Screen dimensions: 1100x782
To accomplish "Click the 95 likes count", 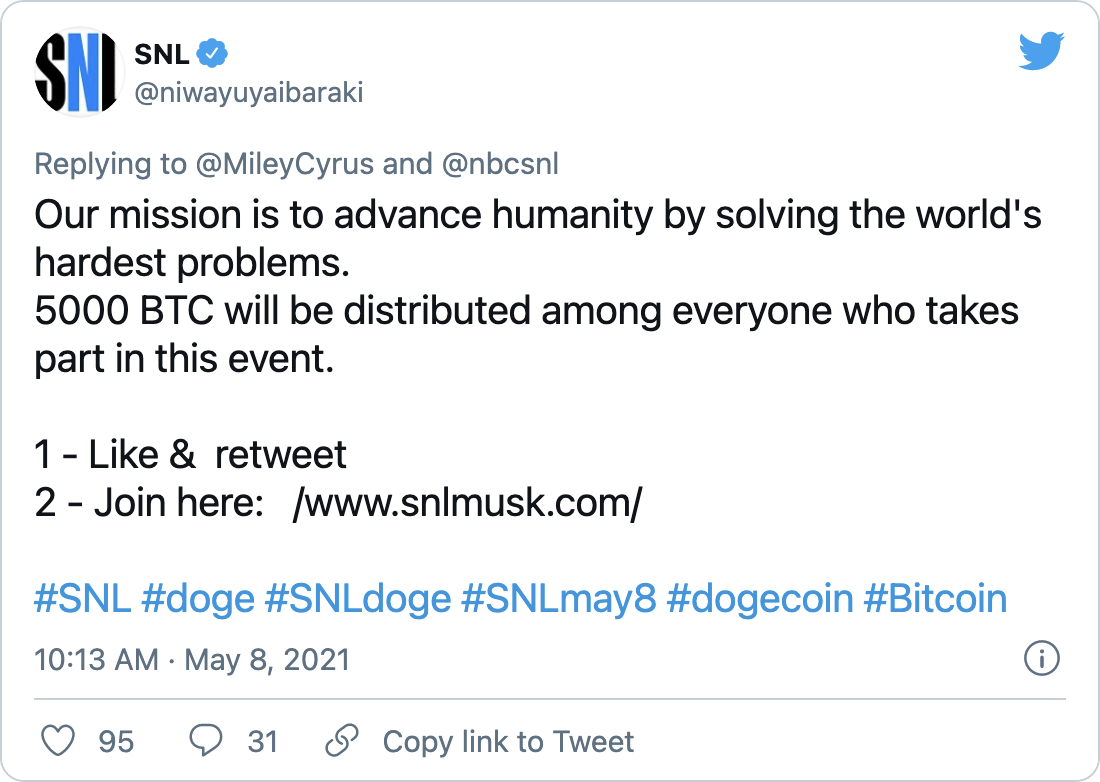I will point(116,741).
